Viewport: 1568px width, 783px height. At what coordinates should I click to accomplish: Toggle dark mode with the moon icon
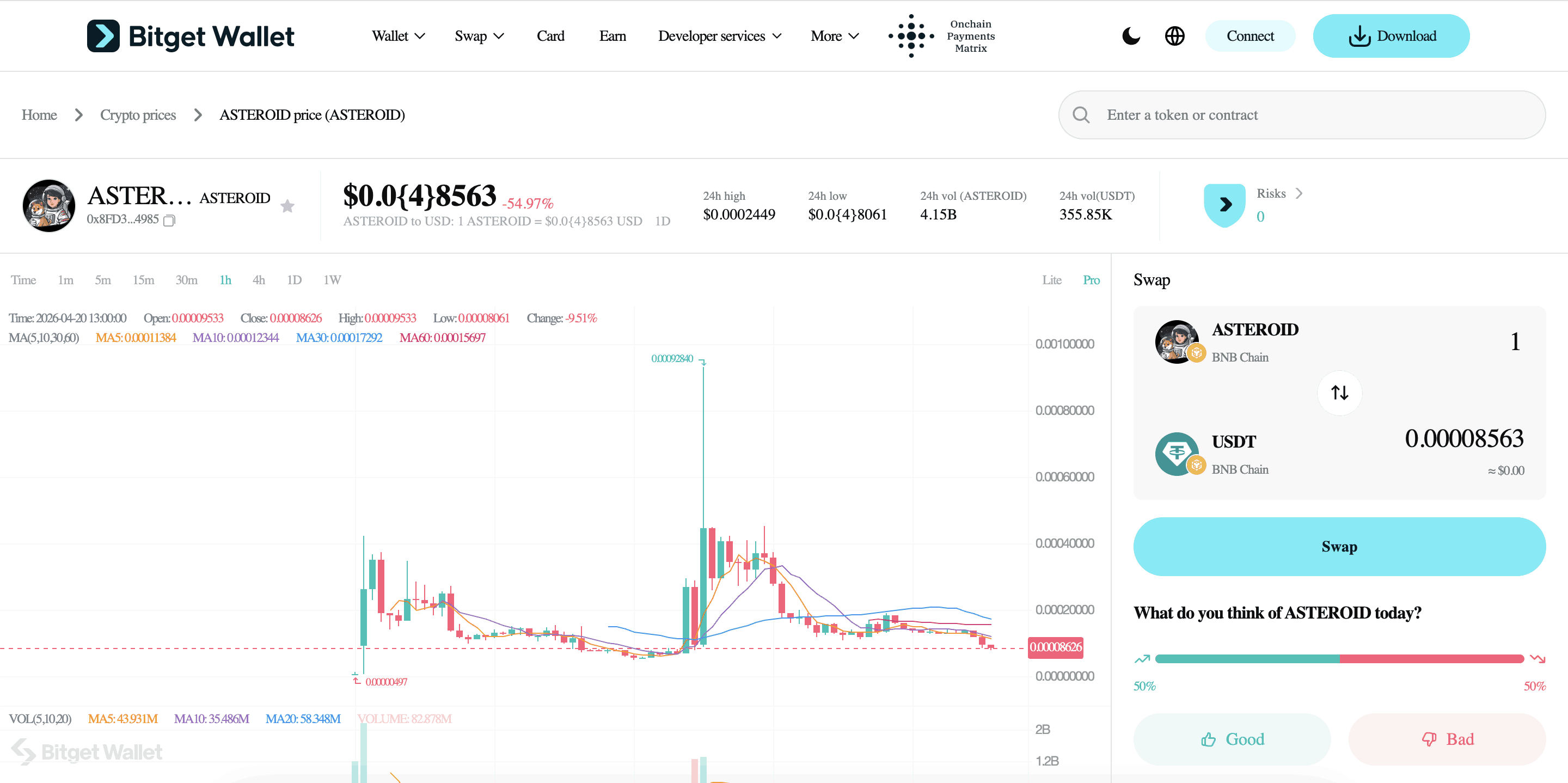tap(1131, 36)
